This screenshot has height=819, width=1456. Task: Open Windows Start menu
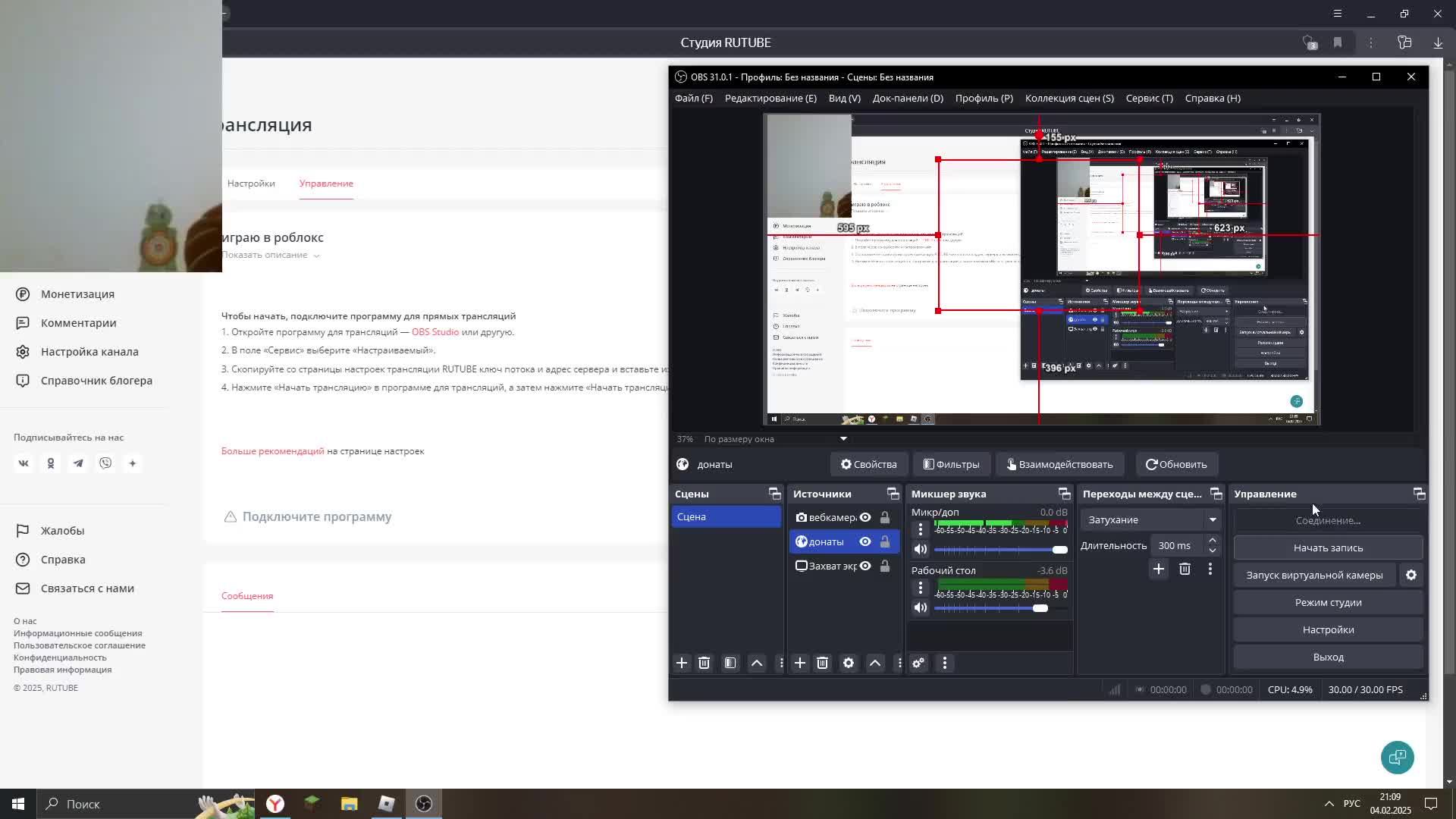click(18, 804)
